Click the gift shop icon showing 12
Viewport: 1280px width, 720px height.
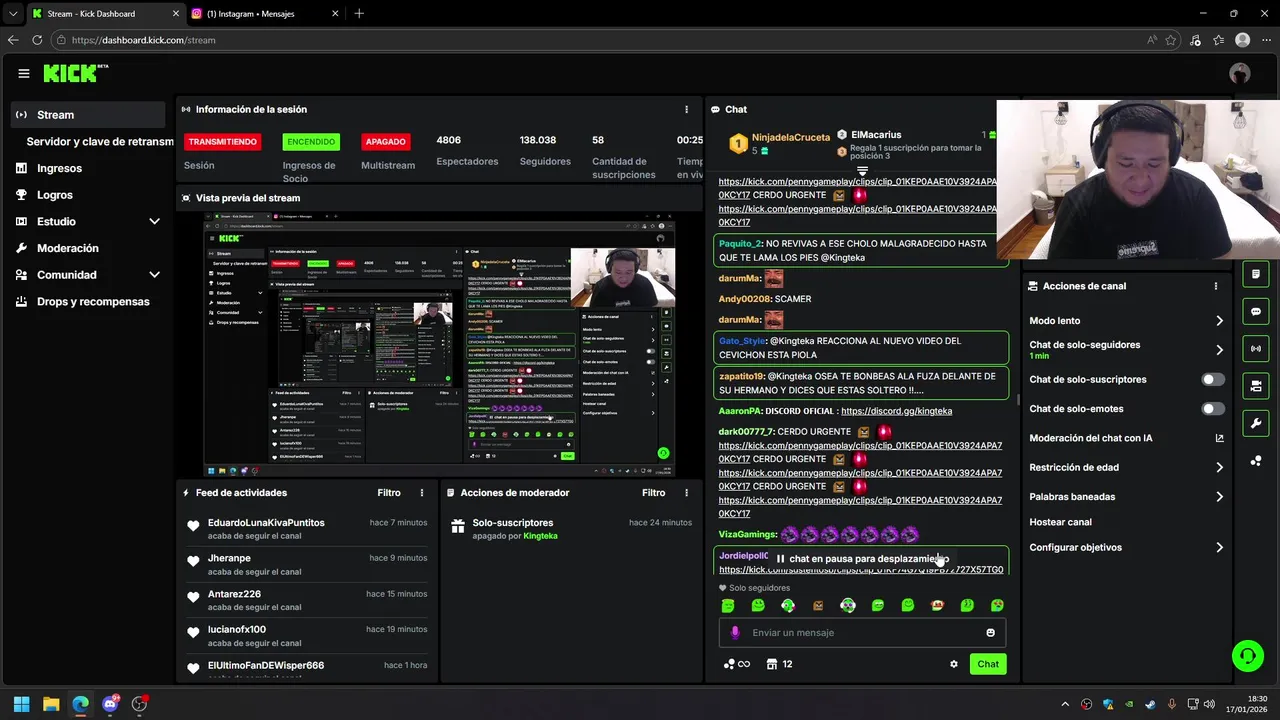779,664
